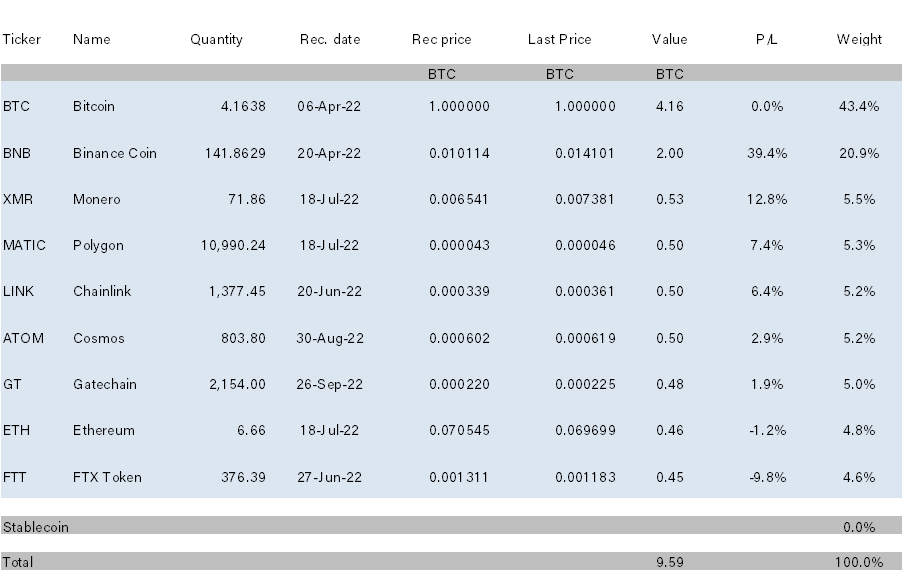Screen dimensions: 903x571
Task: Click P/L value -1.2%
Action: 767,430
